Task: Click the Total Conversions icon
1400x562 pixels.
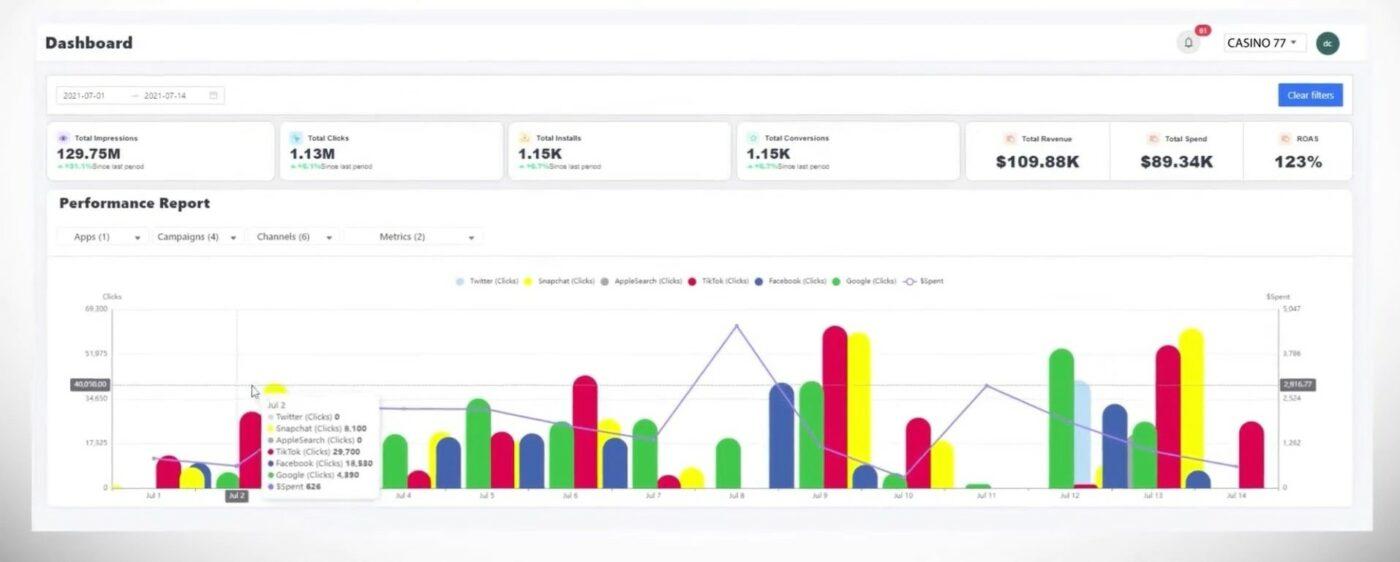Action: [x=753, y=138]
